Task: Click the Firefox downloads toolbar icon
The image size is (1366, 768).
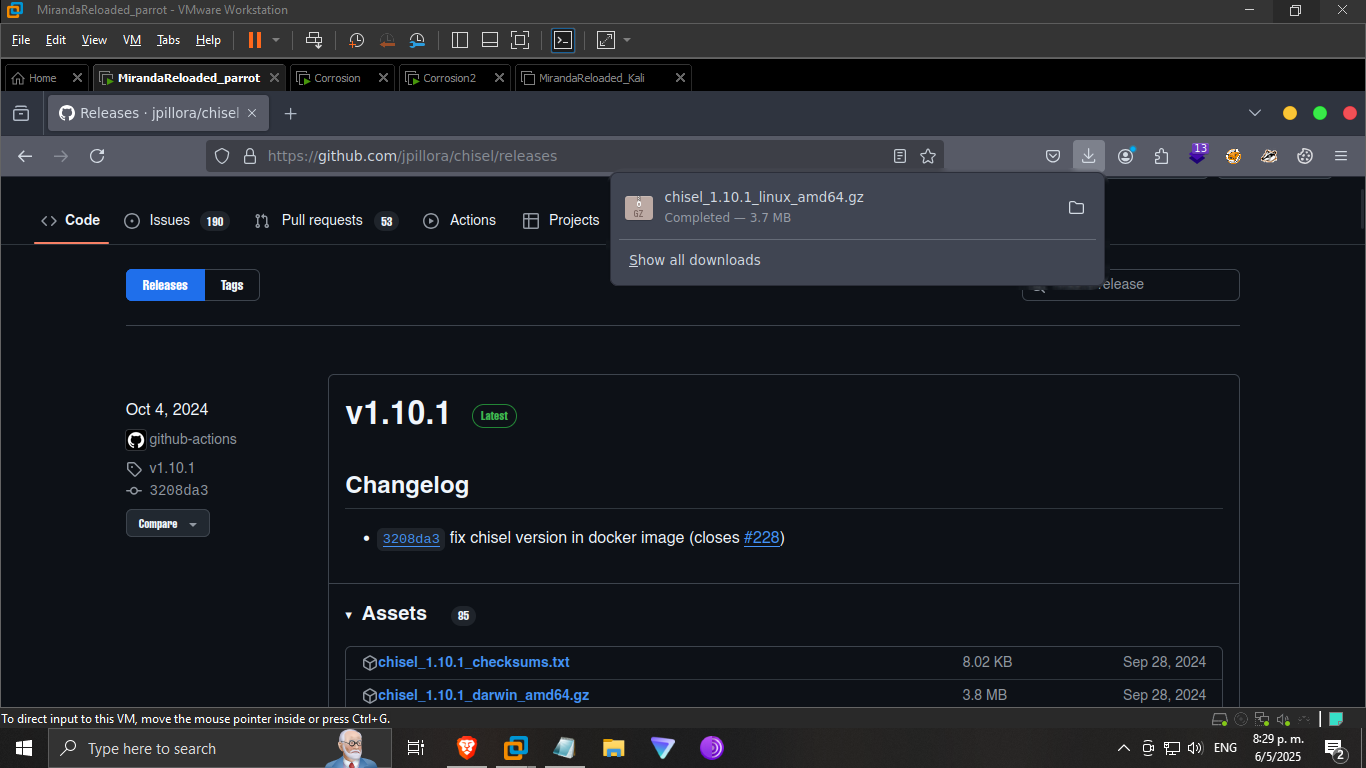Action: tap(1088, 156)
